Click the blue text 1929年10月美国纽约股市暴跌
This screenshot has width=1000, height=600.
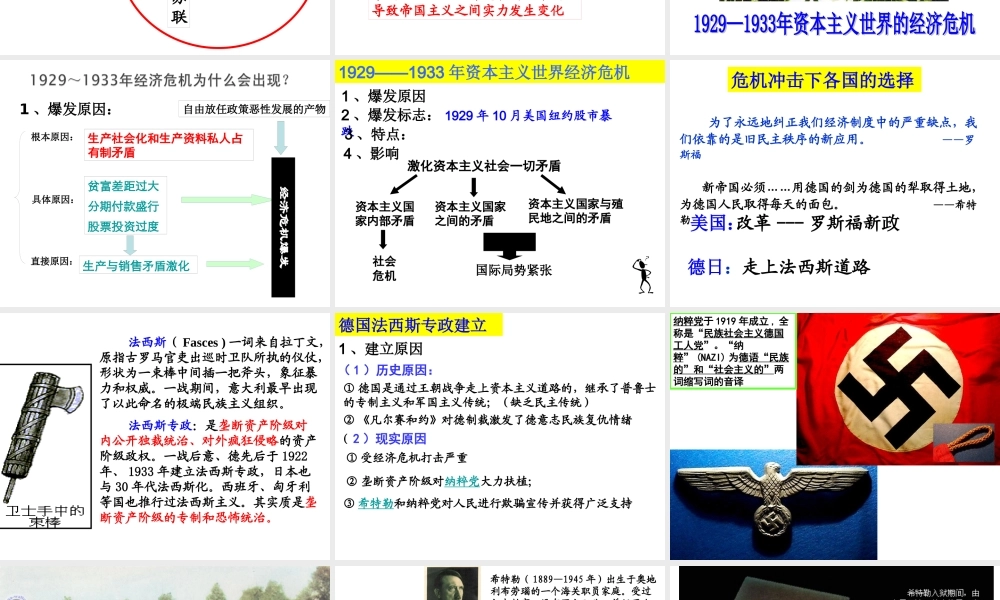528,116
